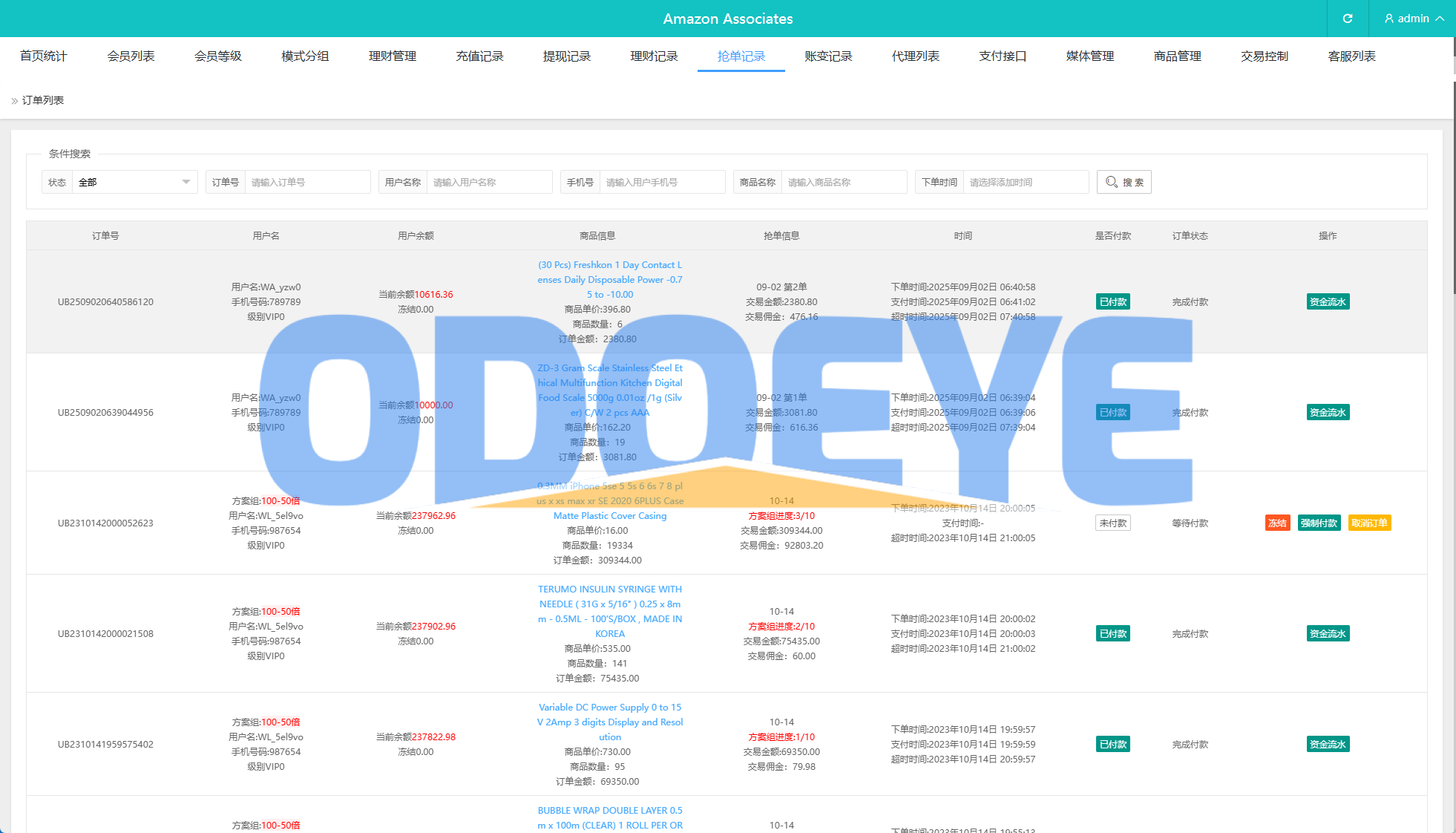Screen dimensions: 1456x833
Task: Click 强制付款 button
Action: [x=1319, y=523]
